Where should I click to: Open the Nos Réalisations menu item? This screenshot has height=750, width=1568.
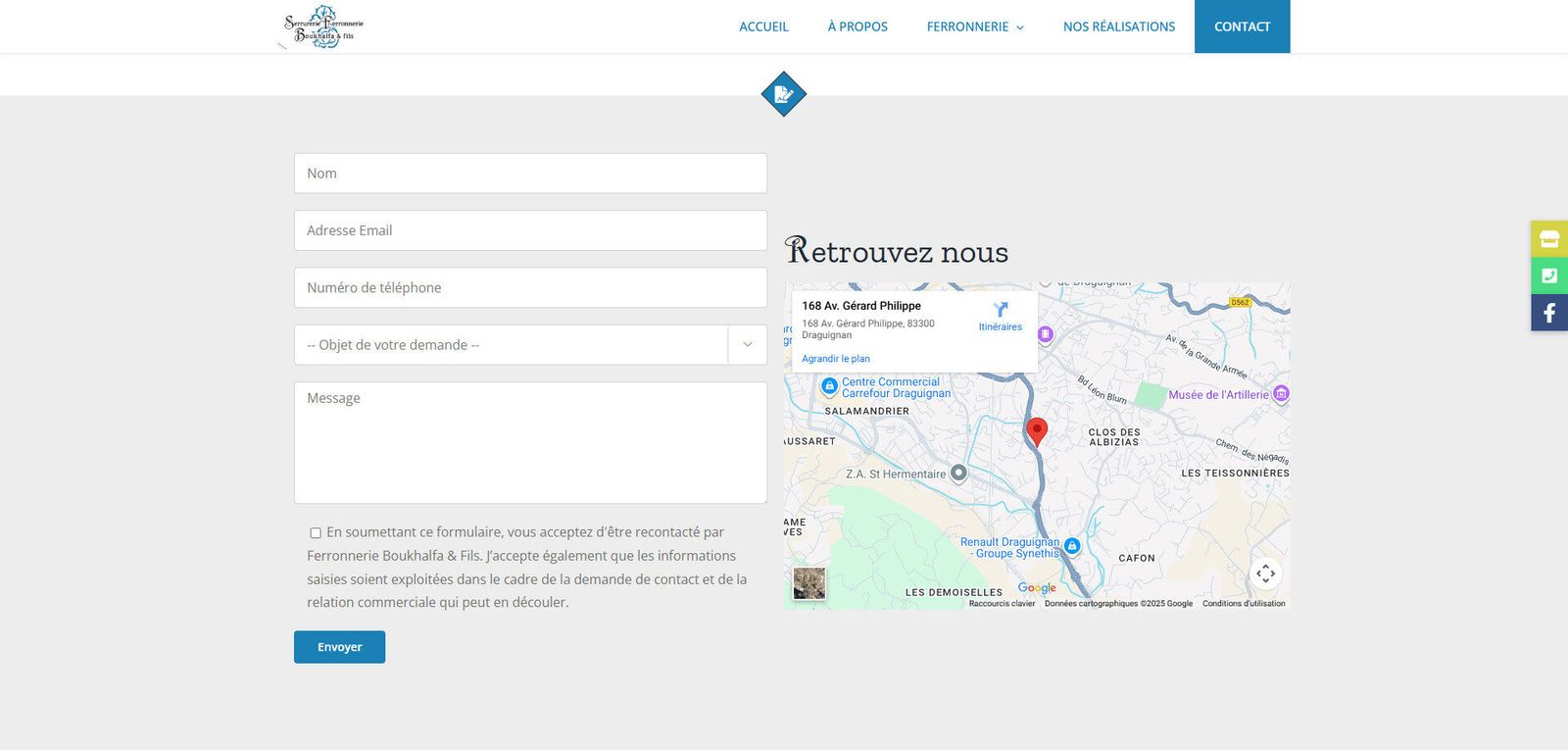[x=1118, y=26]
